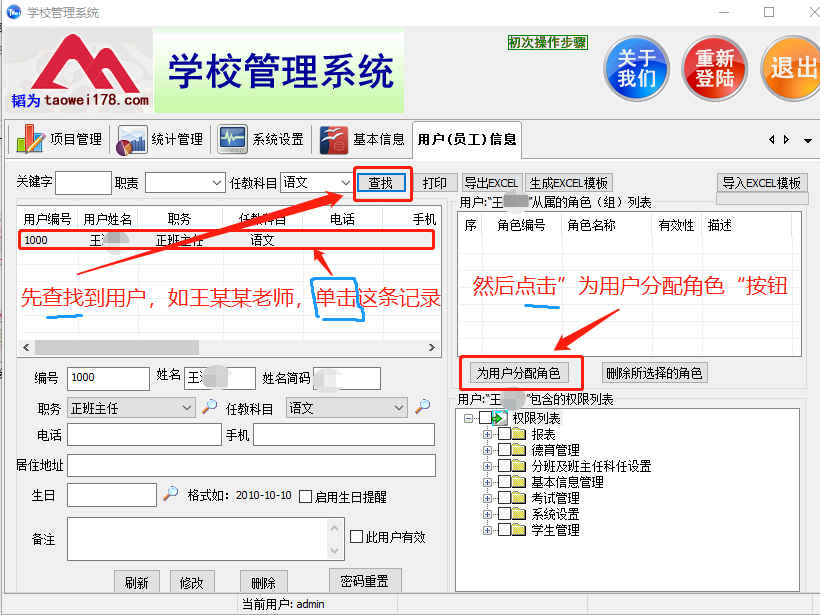The height and width of the screenshot is (615, 820).
Task: Enable the 启用生日提醒 checkbox
Action: [305, 496]
